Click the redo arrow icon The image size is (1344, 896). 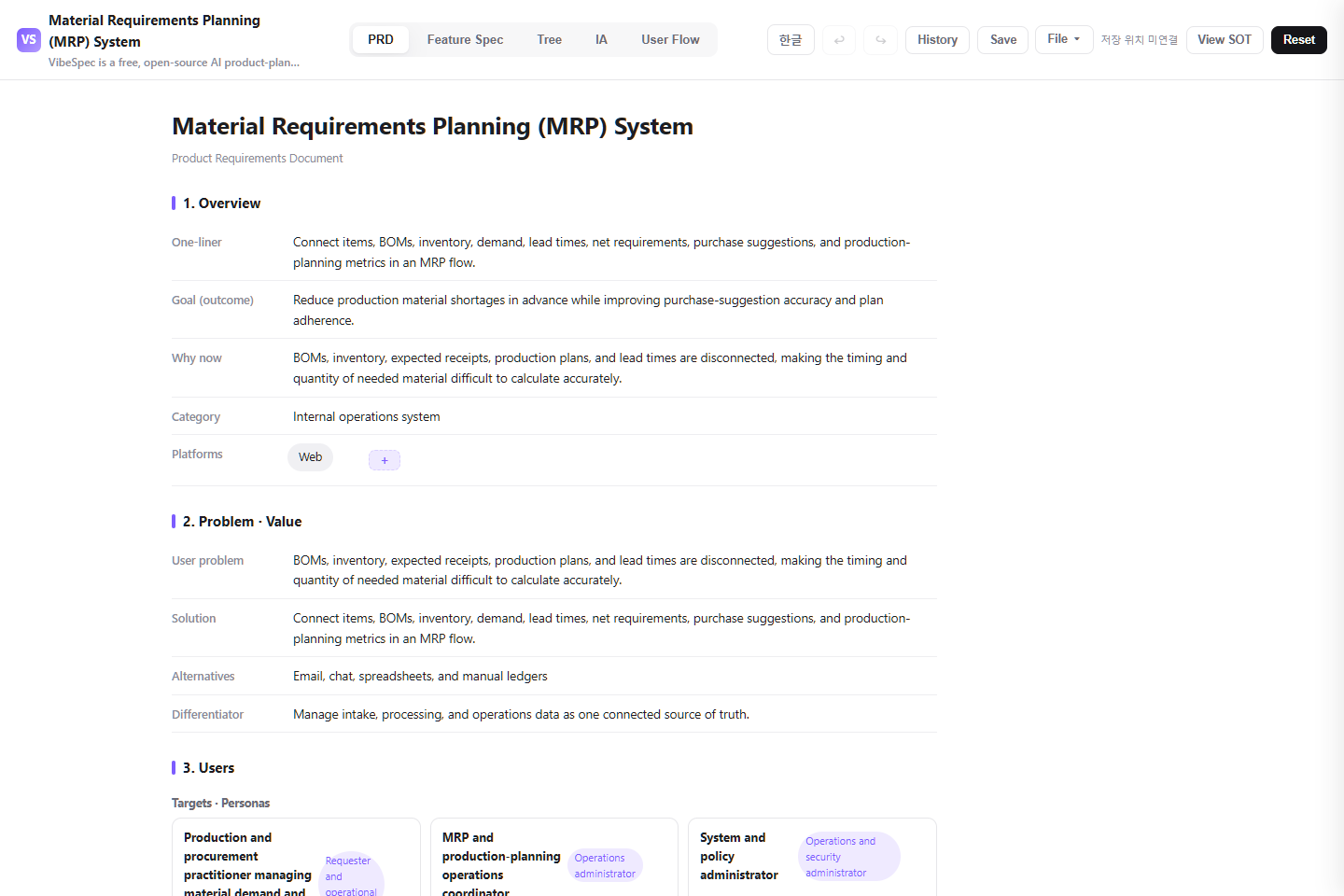click(880, 40)
